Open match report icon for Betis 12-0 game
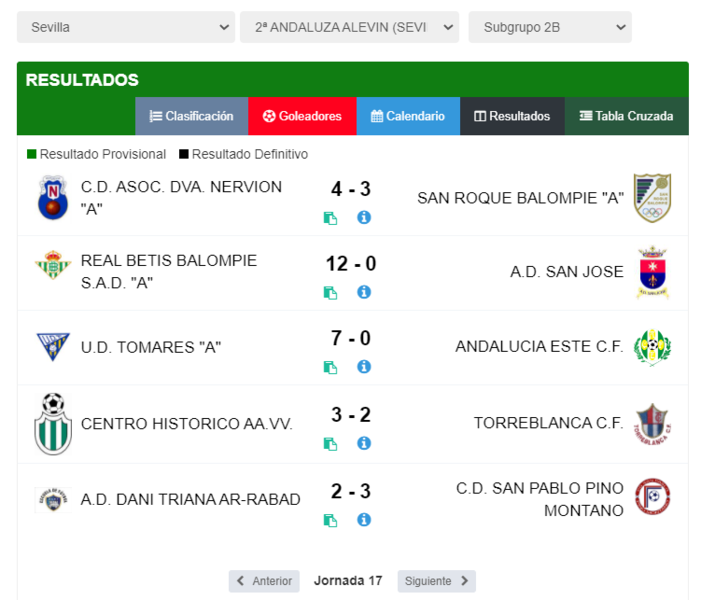701x600 pixels. click(x=330, y=293)
